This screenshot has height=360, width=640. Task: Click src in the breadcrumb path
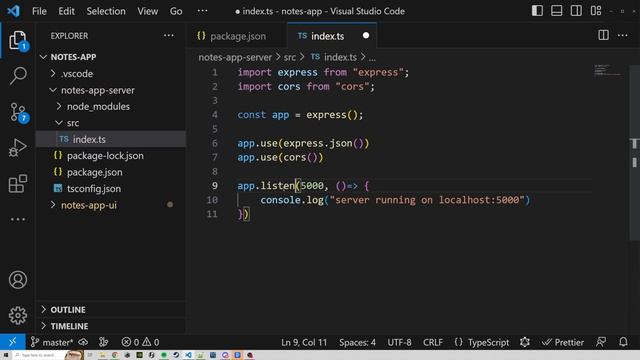[290, 57]
